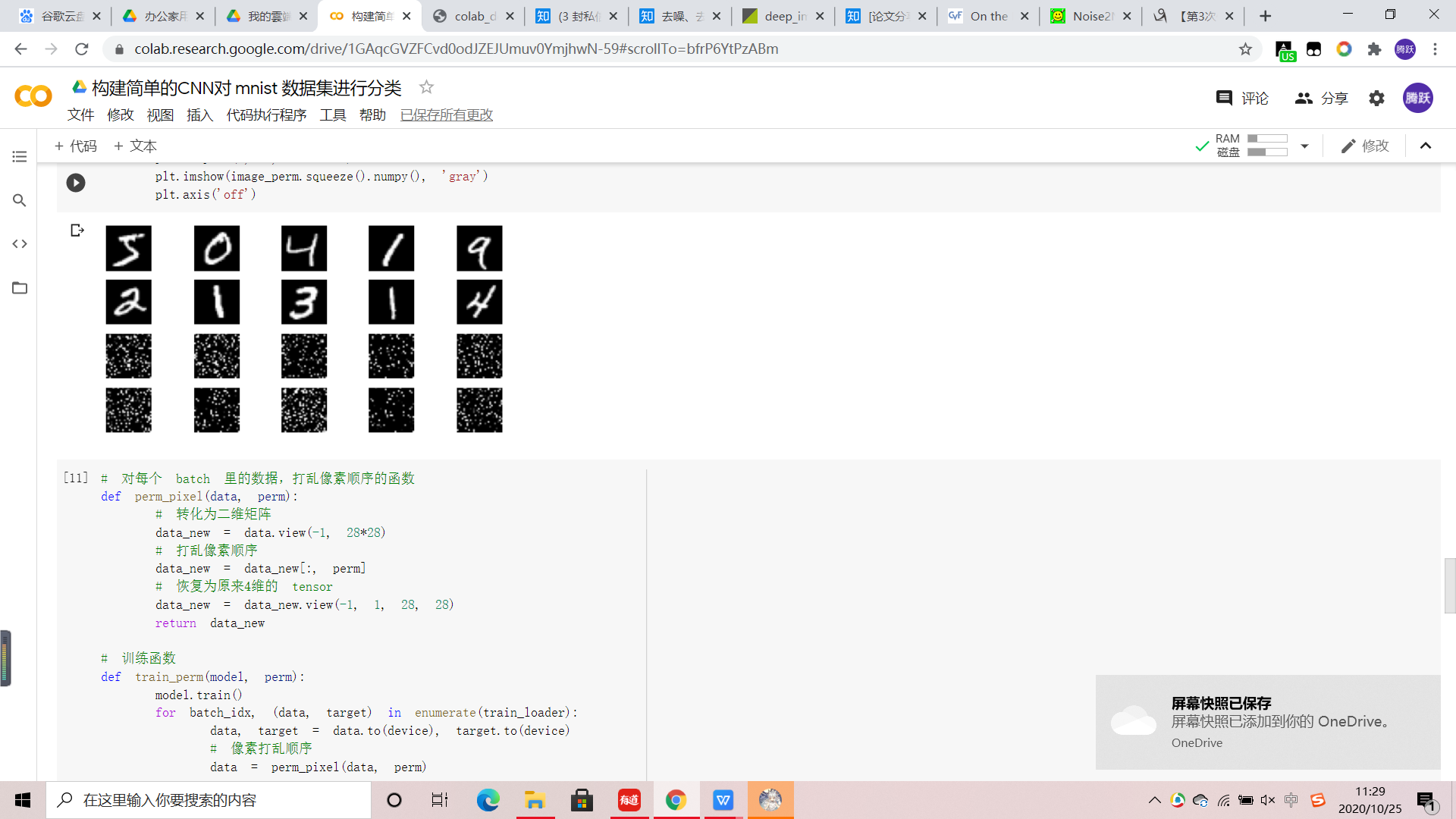Bookmark this page with star icon
The height and width of the screenshot is (819, 1456).
1245,49
